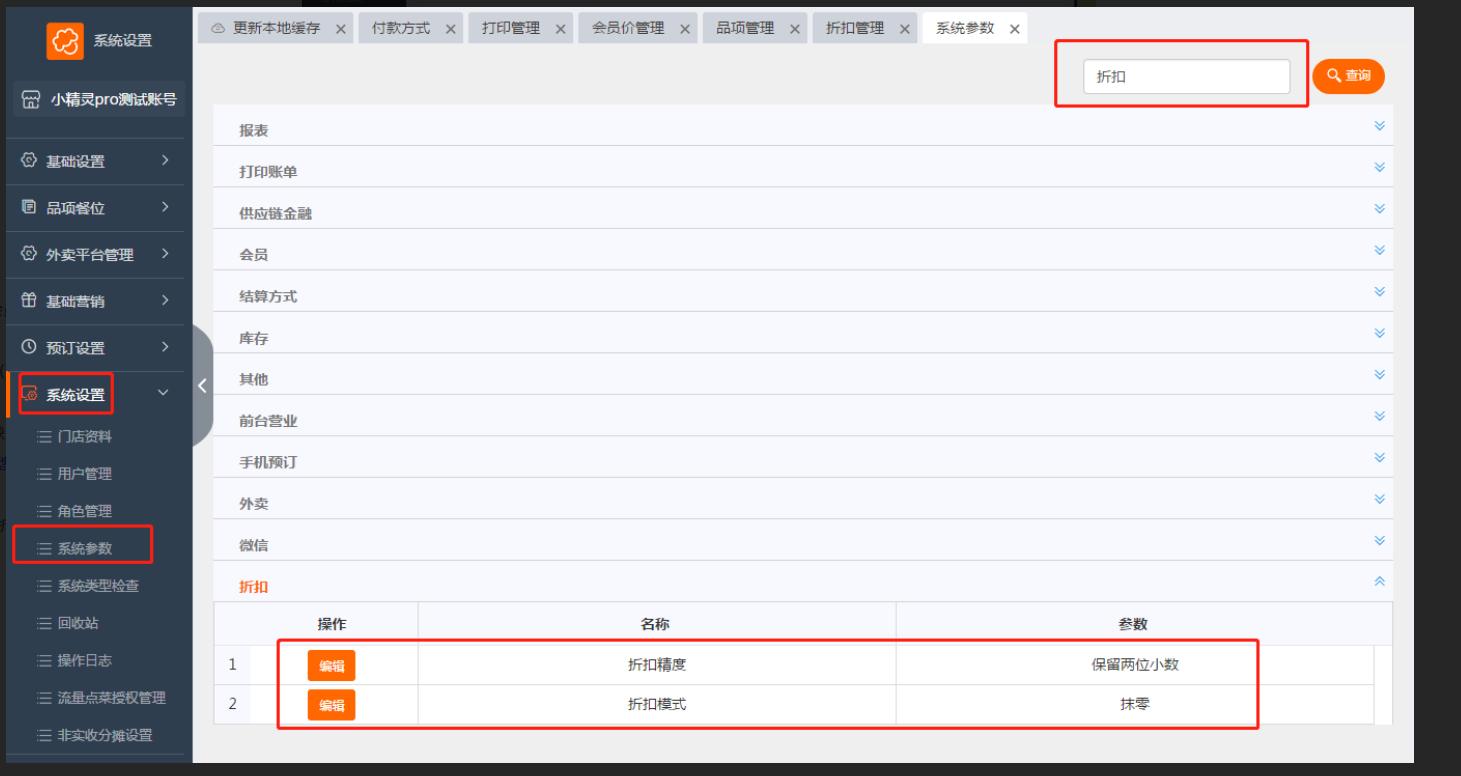This screenshot has height=776, width=1461.
Task: Click the gift icon beside 基础营销
Action: 27,301
